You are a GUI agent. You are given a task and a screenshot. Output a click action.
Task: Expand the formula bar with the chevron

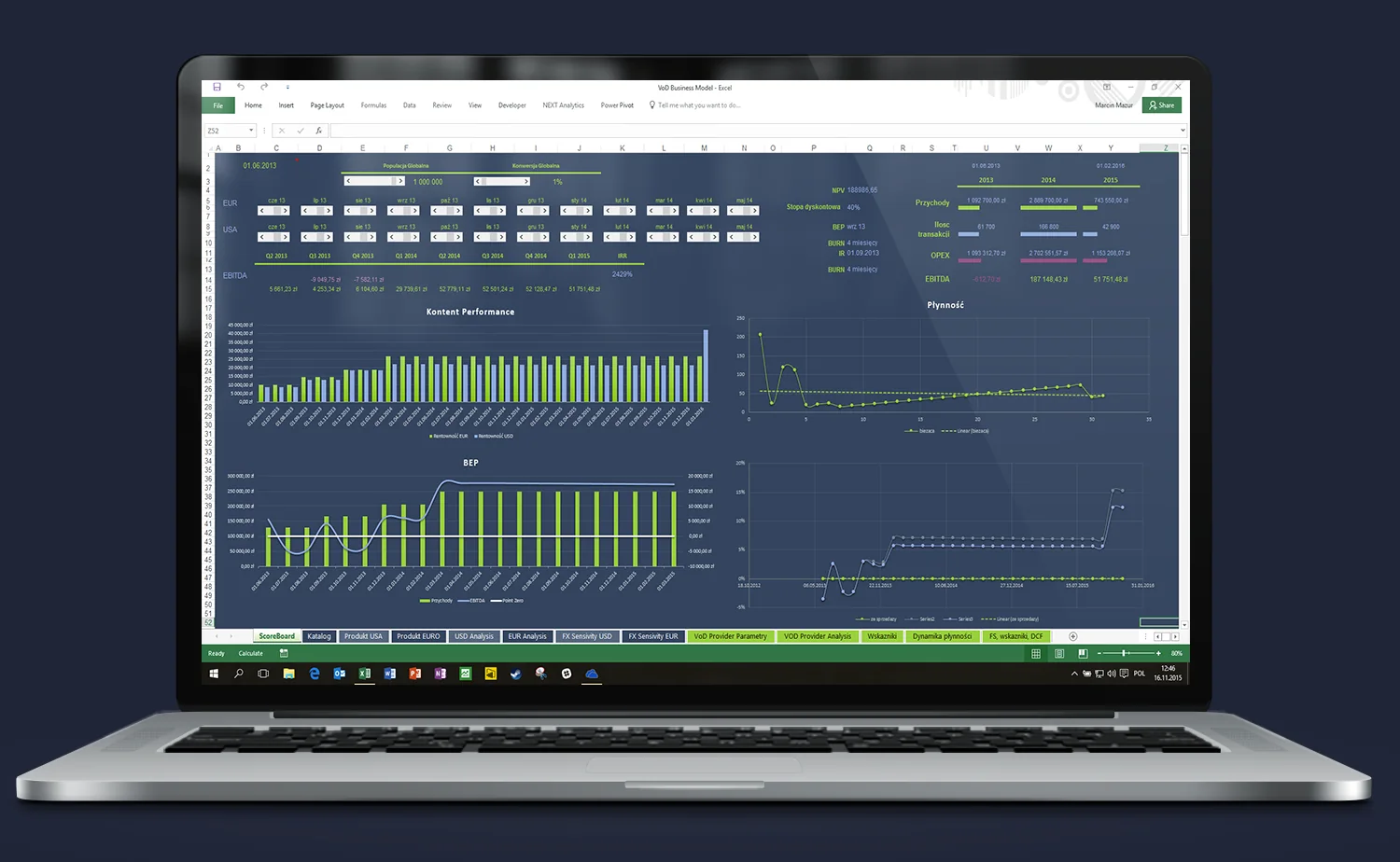(1183, 131)
